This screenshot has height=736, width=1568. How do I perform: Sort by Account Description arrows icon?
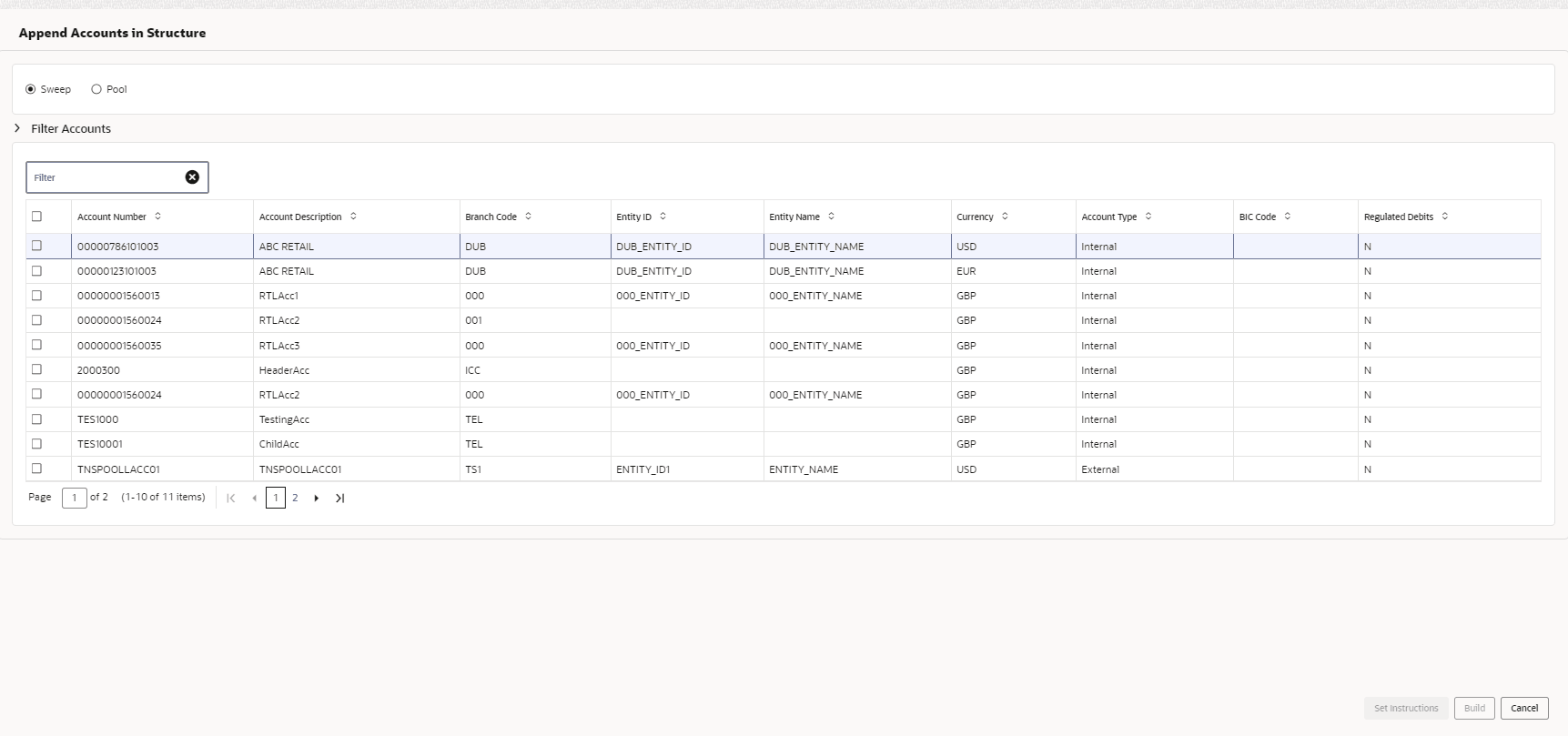353,217
